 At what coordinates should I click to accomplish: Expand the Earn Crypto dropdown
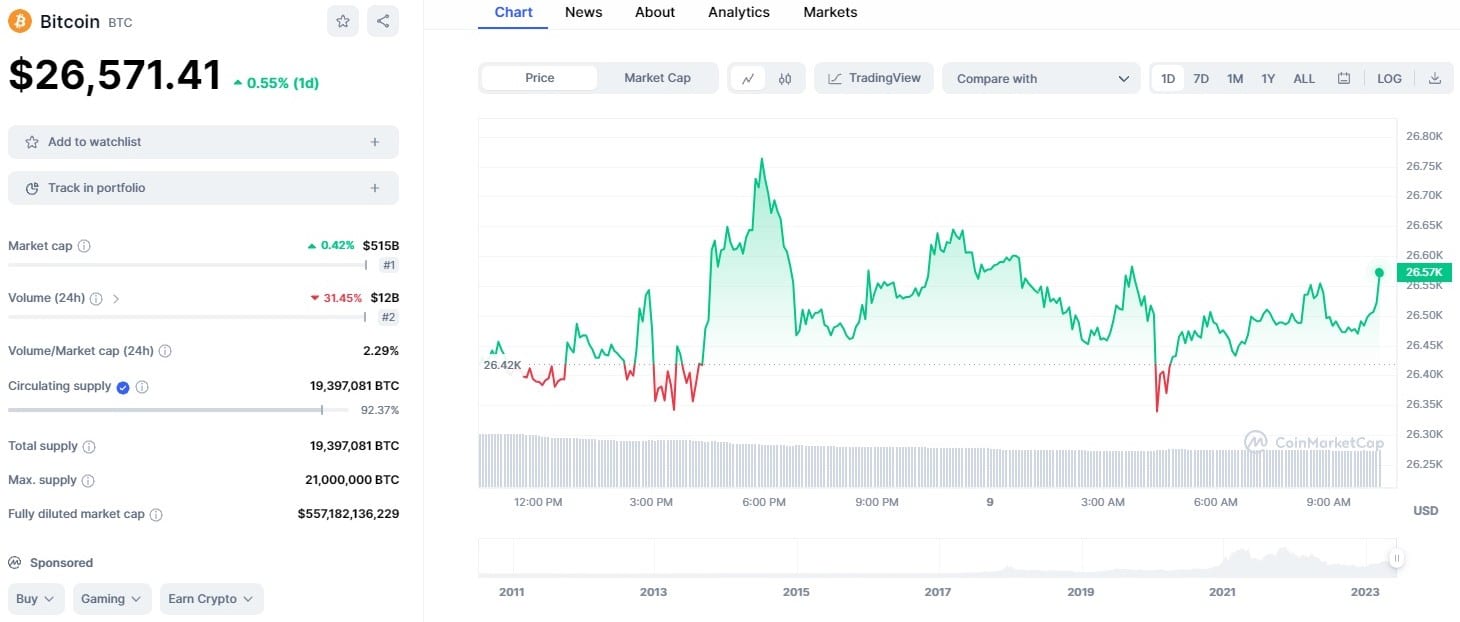pos(211,599)
